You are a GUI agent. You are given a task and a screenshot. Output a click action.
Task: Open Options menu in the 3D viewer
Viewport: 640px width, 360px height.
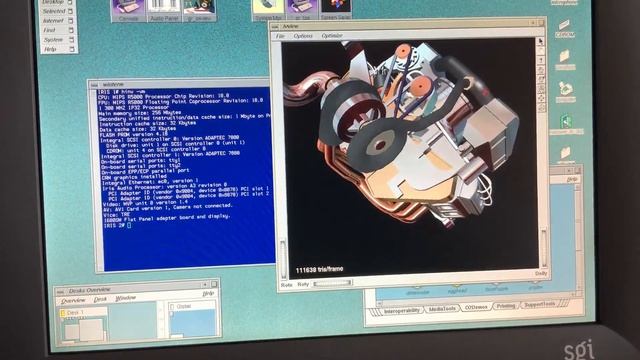[x=303, y=36]
